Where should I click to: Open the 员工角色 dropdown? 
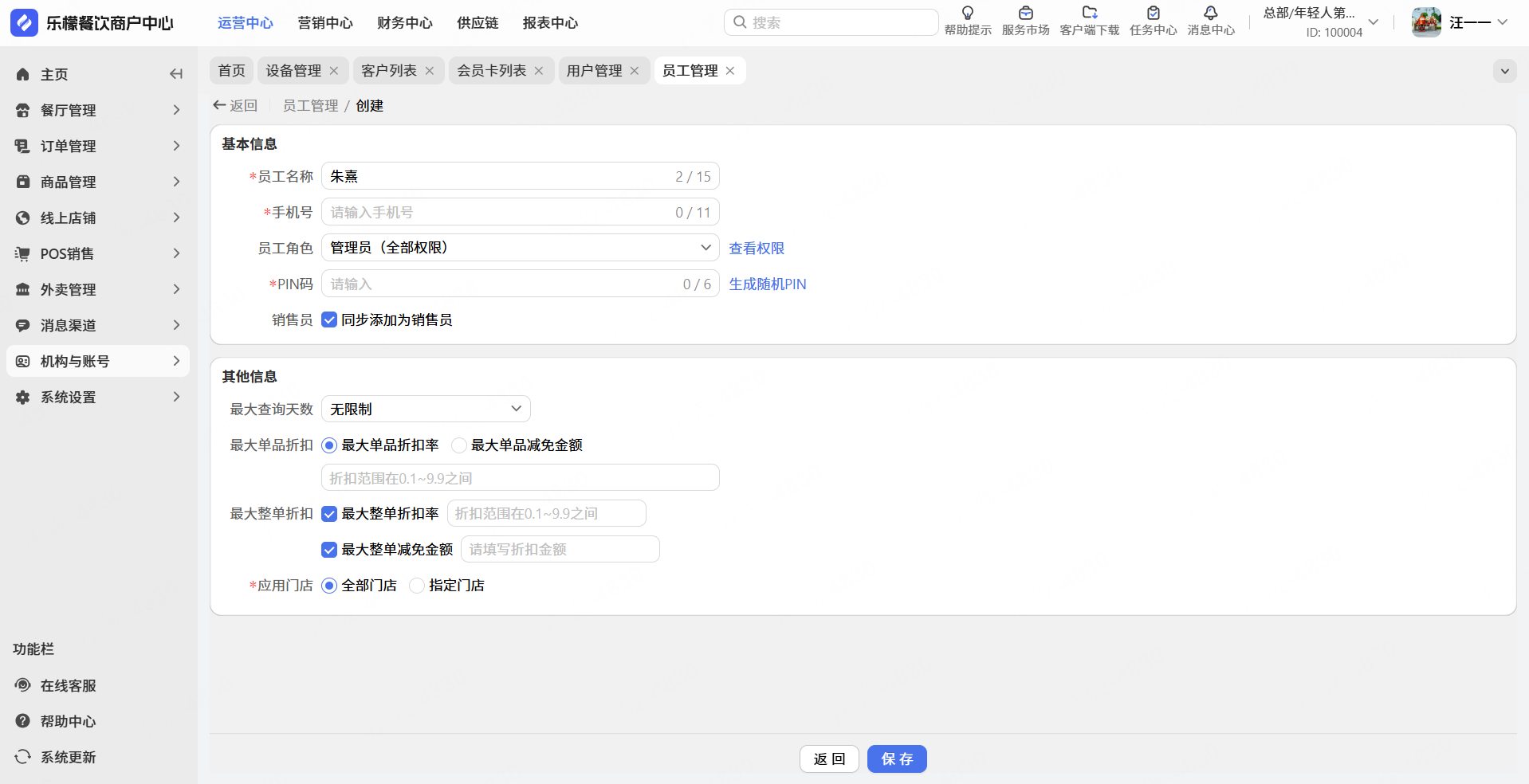coord(520,248)
